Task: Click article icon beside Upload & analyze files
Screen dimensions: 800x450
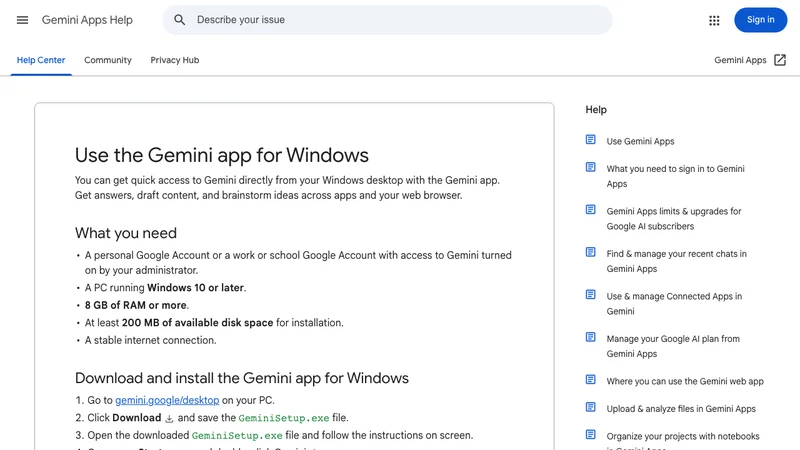Action: click(x=590, y=407)
